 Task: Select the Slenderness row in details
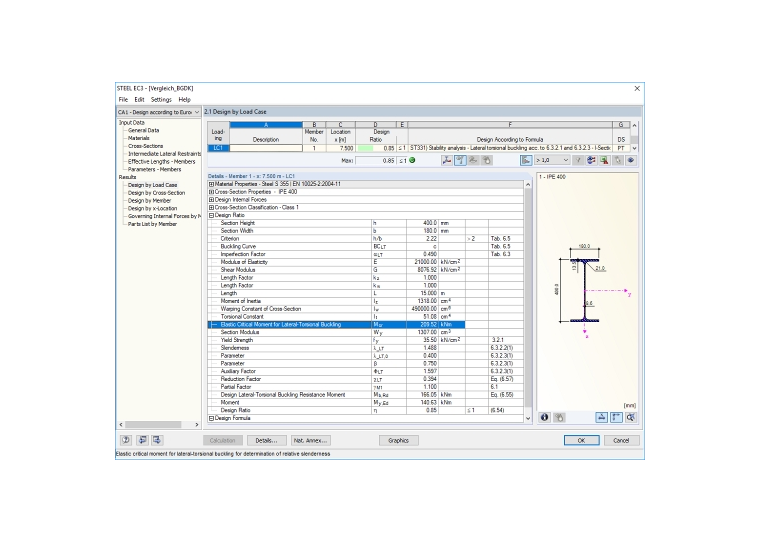pos(365,348)
